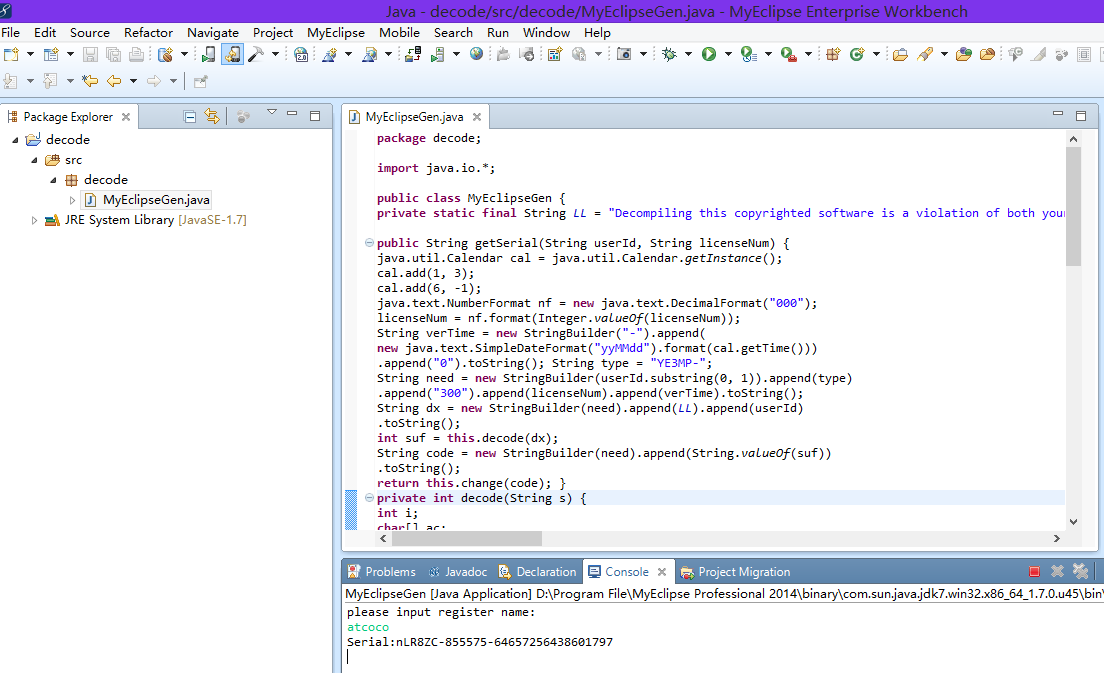Open the Package Explorer View Menu triangle

point(272,113)
